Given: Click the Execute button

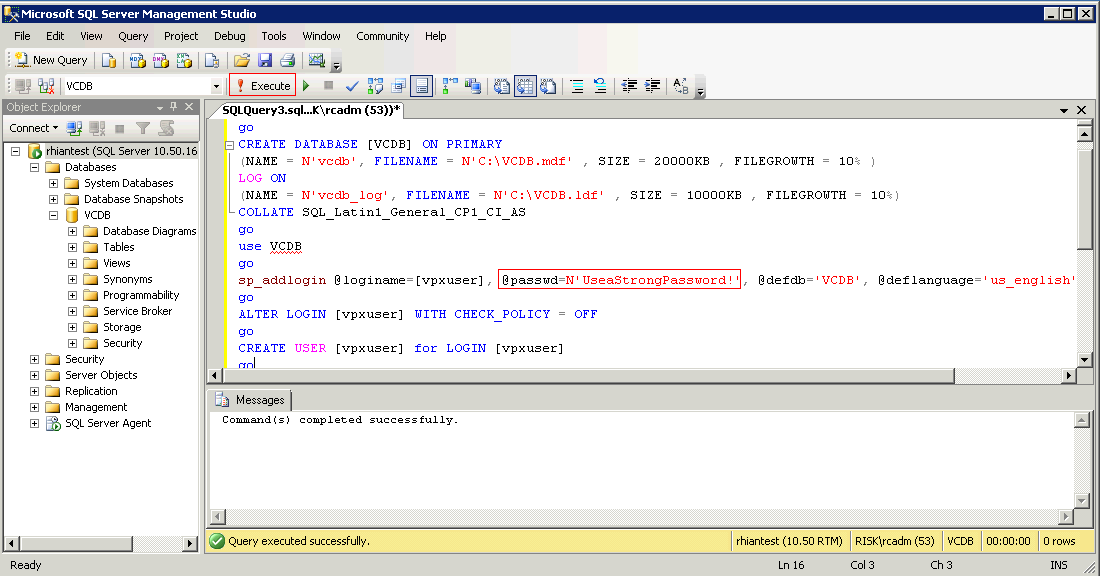Looking at the screenshot, I should [262, 86].
